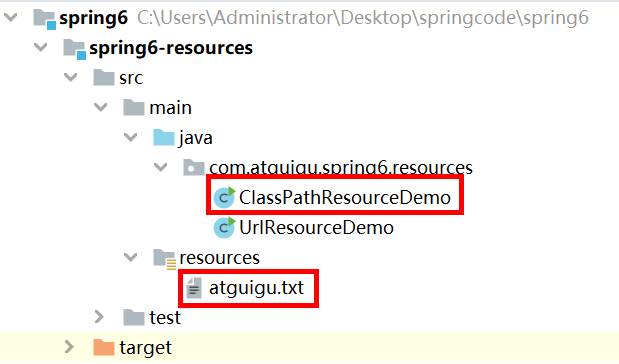Collapse the main folder chevron
The height and width of the screenshot is (364, 619).
point(101,107)
